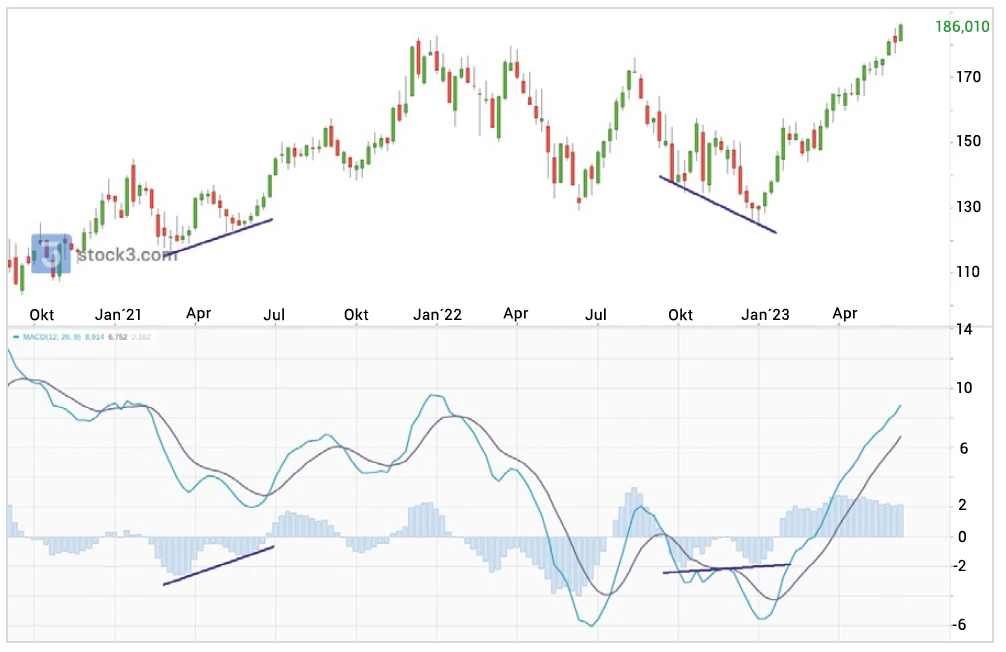Click the last green candle at chart top
The width and height of the screenshot is (1006, 652).
901,32
